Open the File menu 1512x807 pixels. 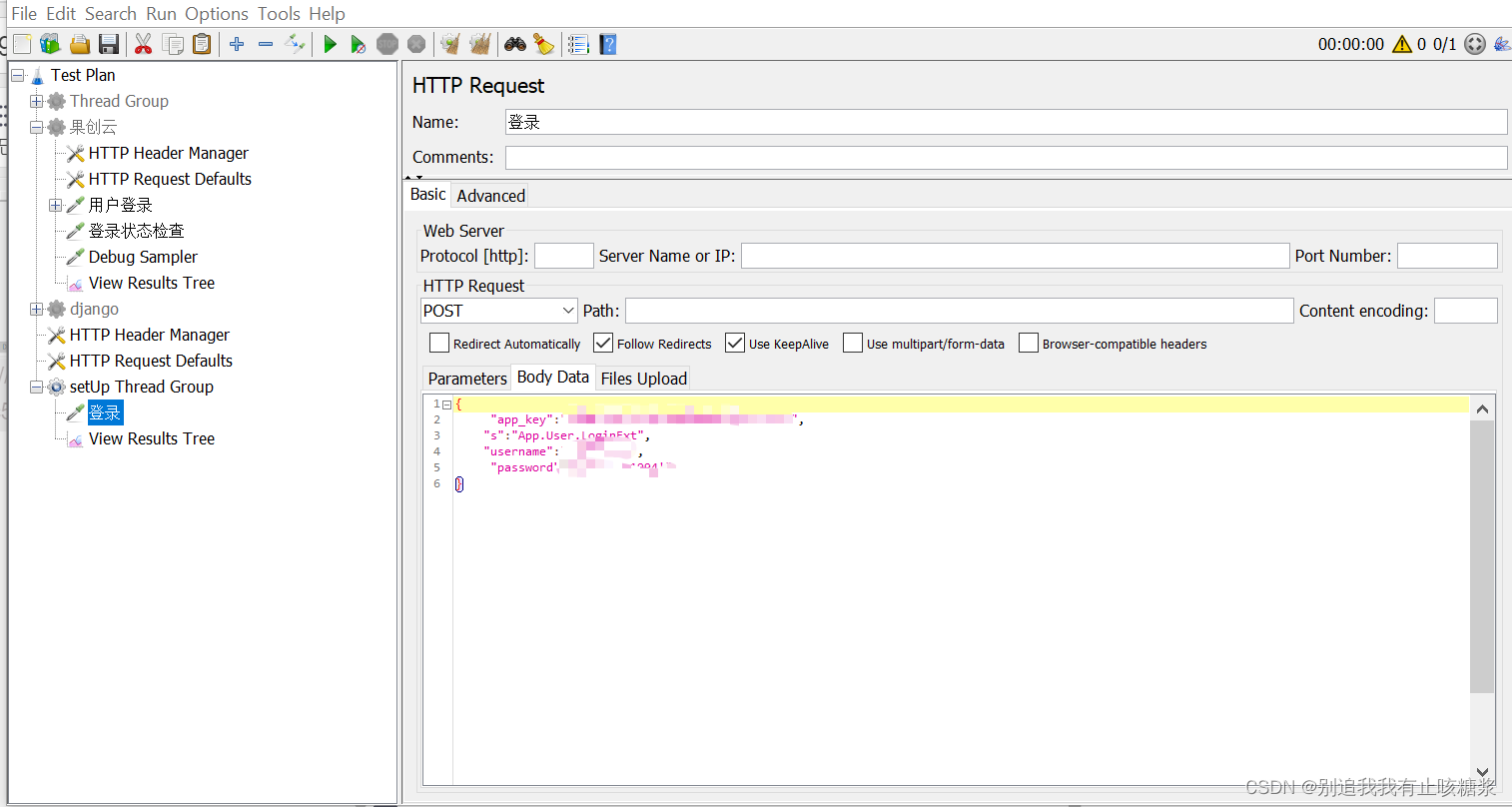pyautogui.click(x=24, y=14)
